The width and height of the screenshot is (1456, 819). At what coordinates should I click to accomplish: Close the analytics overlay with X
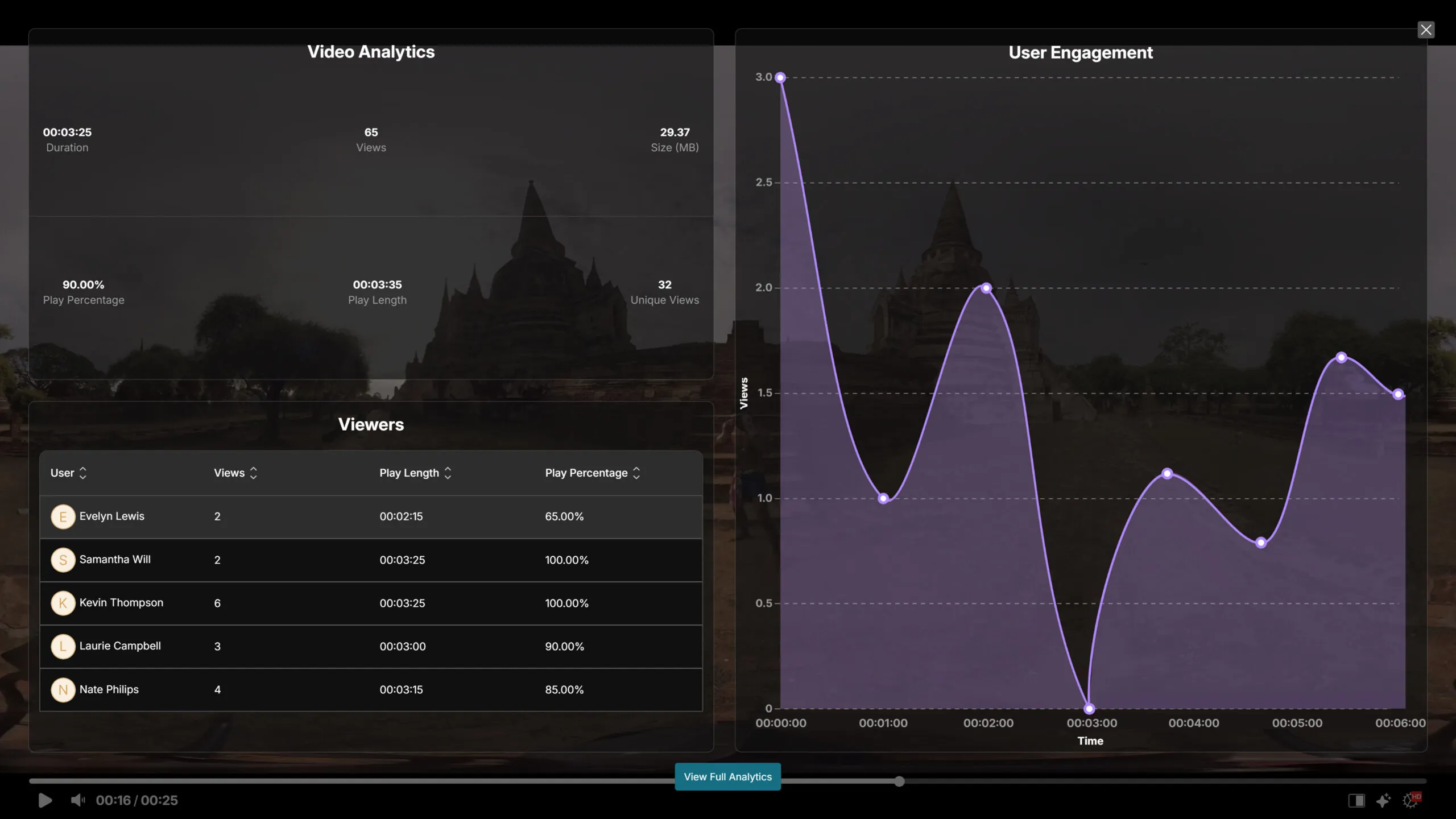[1425, 30]
